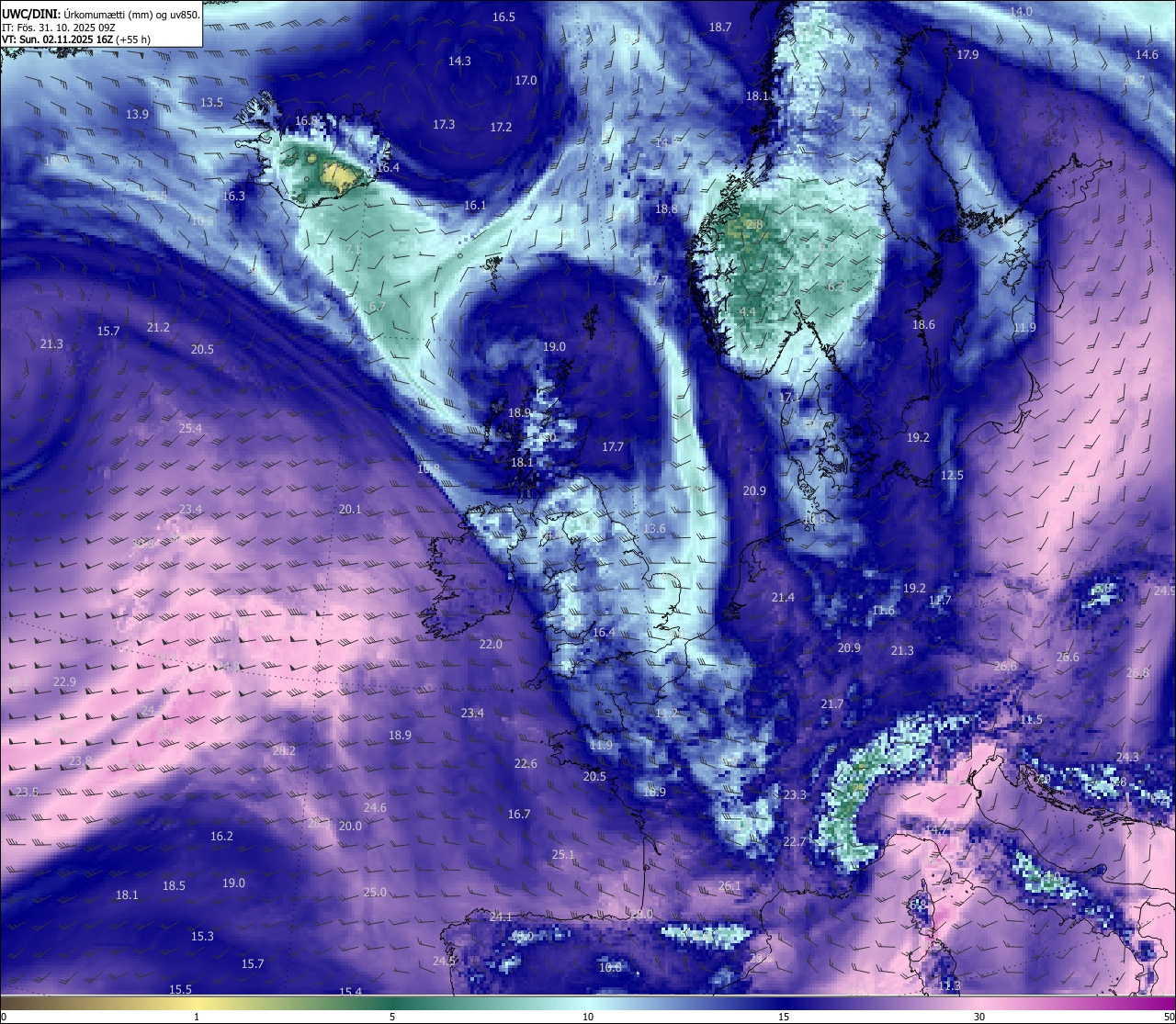Click the colorbar tick label "0"

point(4,1017)
